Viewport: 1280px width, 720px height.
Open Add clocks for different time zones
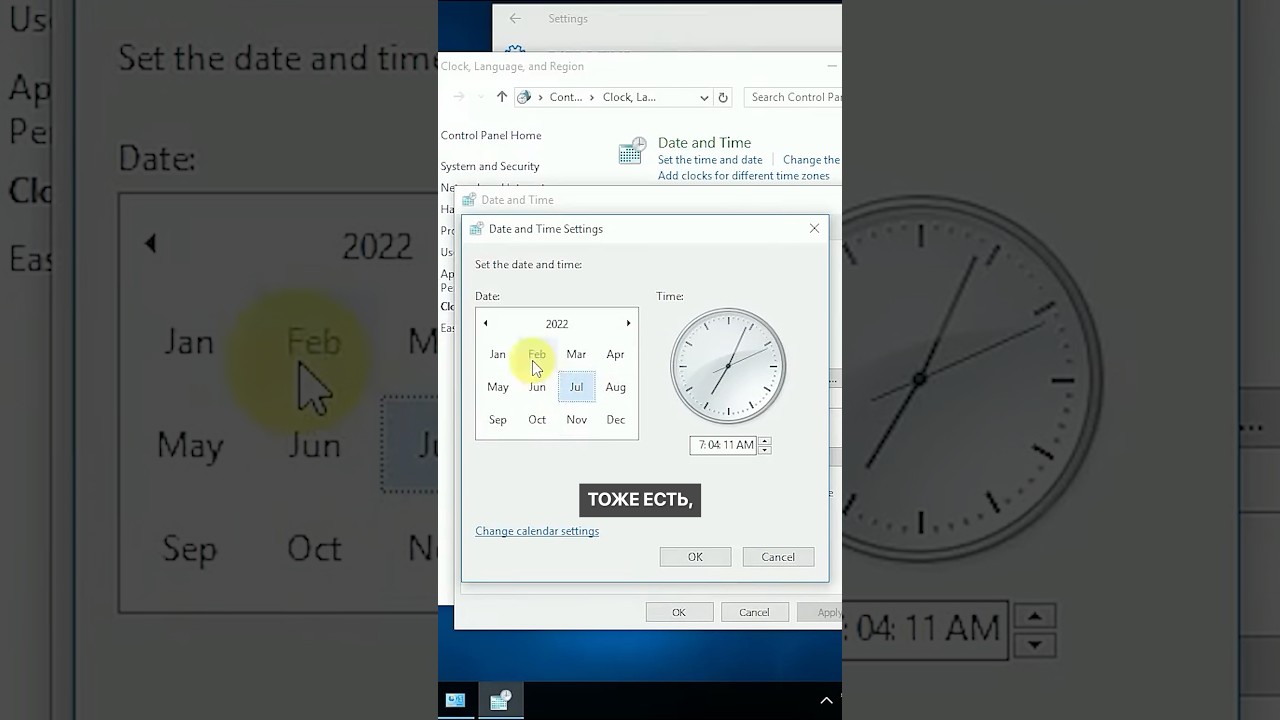pos(744,176)
